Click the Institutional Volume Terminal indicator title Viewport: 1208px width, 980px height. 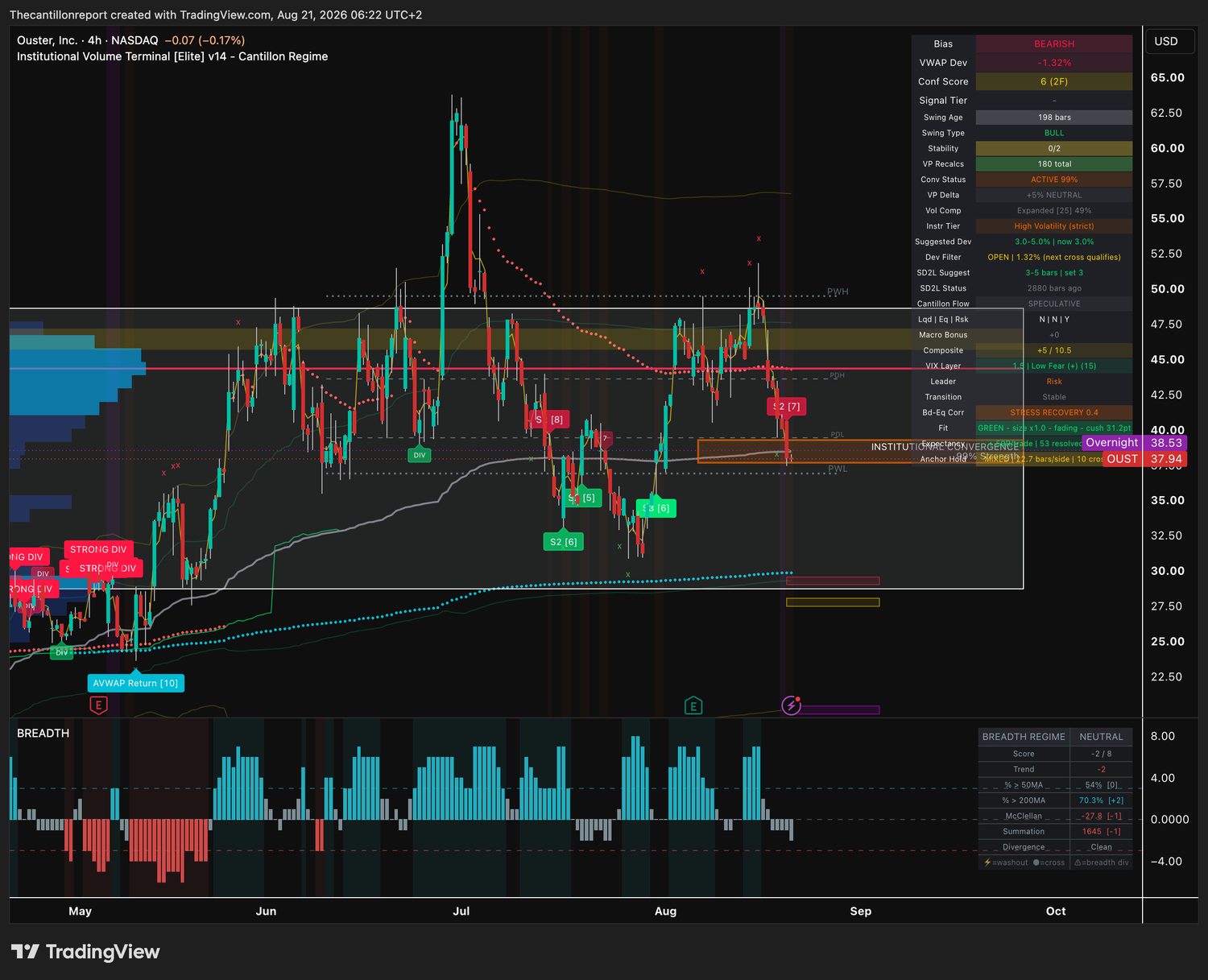coord(172,56)
